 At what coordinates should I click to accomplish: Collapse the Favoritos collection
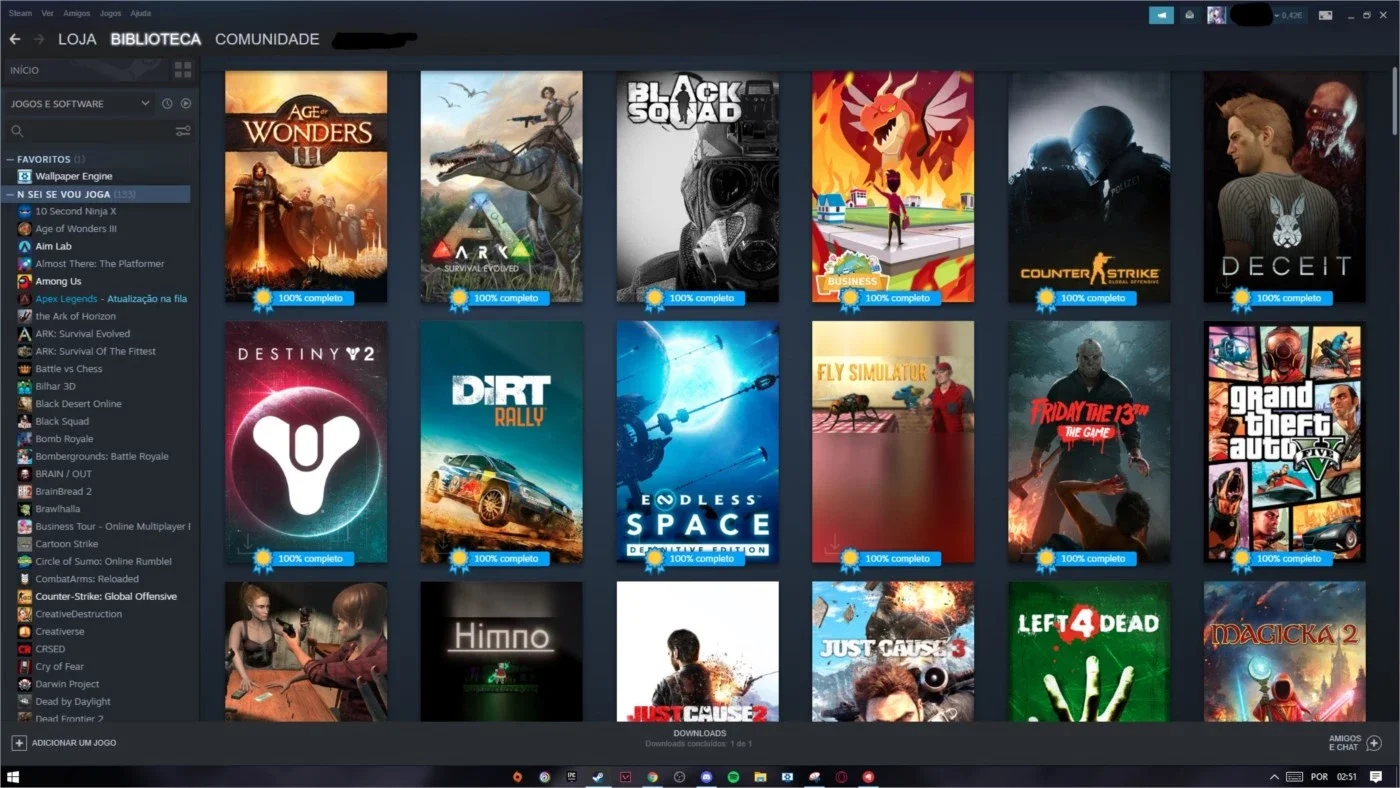pyautogui.click(x=10, y=159)
